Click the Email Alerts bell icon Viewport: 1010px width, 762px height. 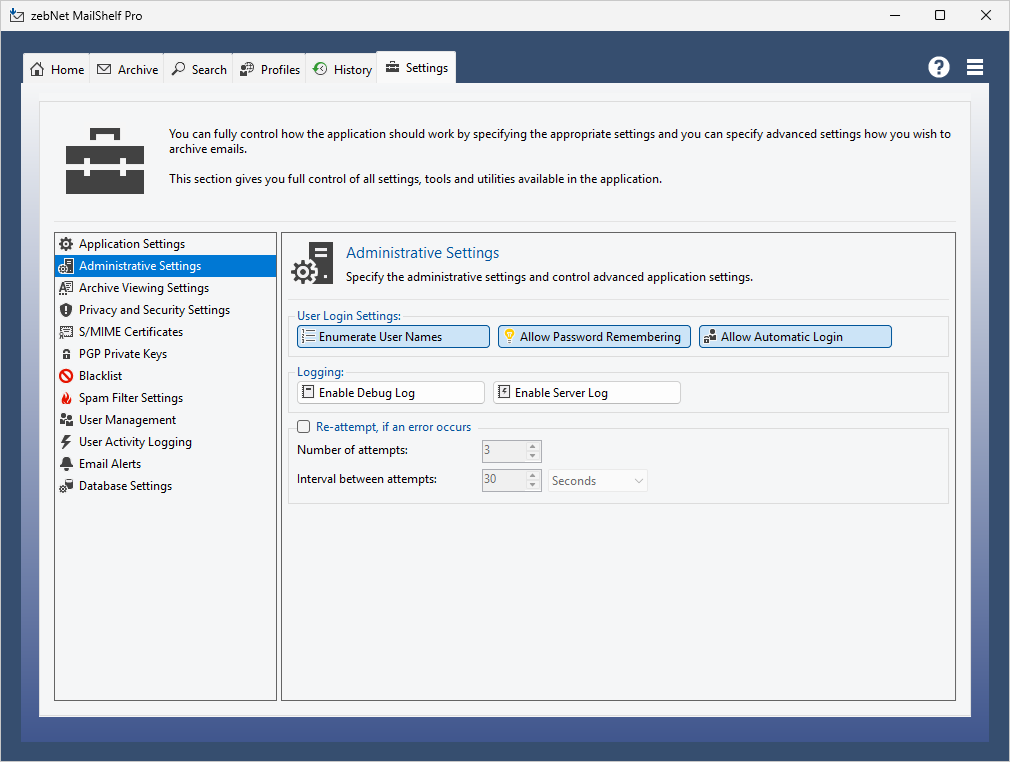[x=66, y=464]
